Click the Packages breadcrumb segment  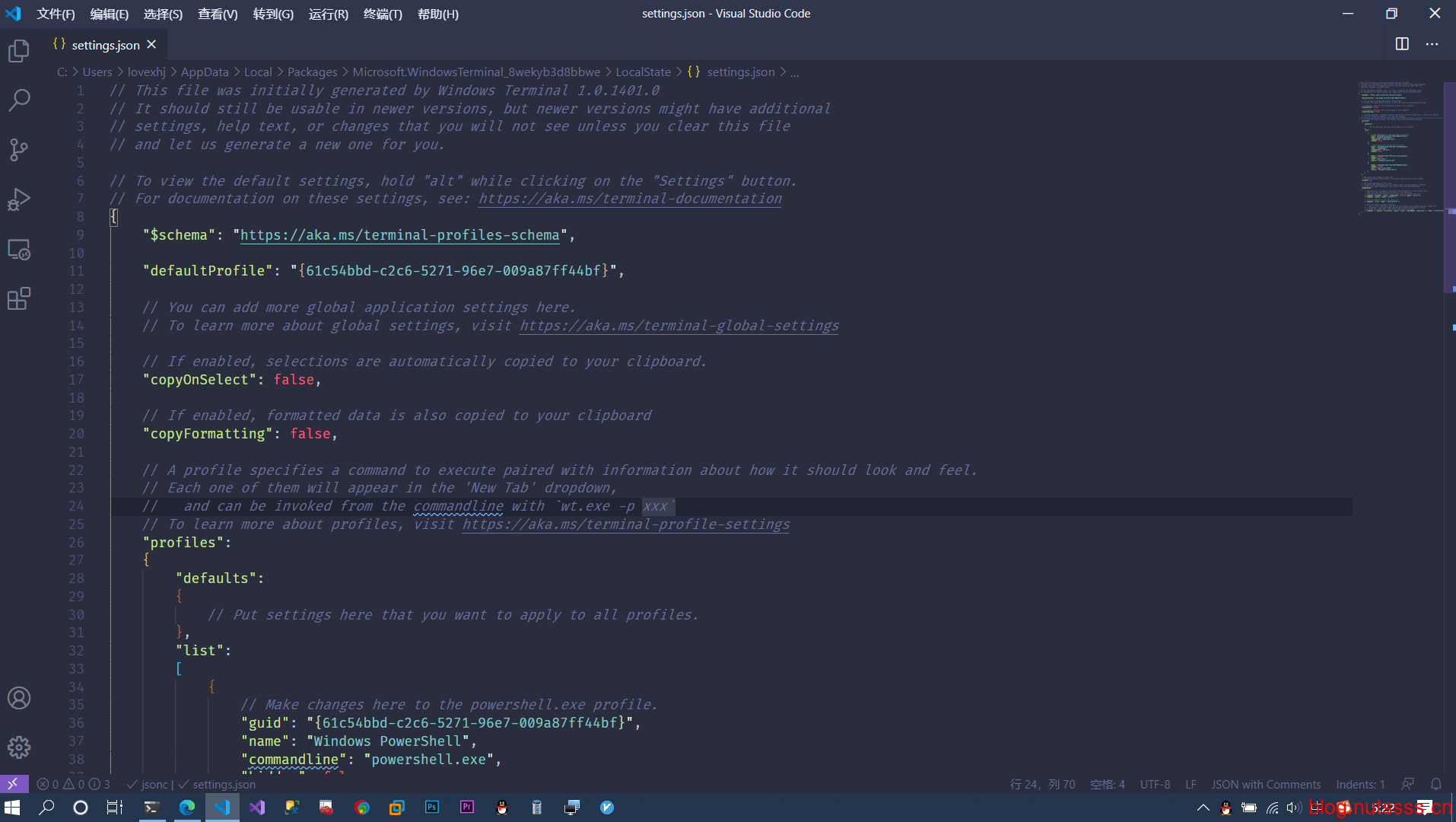[312, 72]
